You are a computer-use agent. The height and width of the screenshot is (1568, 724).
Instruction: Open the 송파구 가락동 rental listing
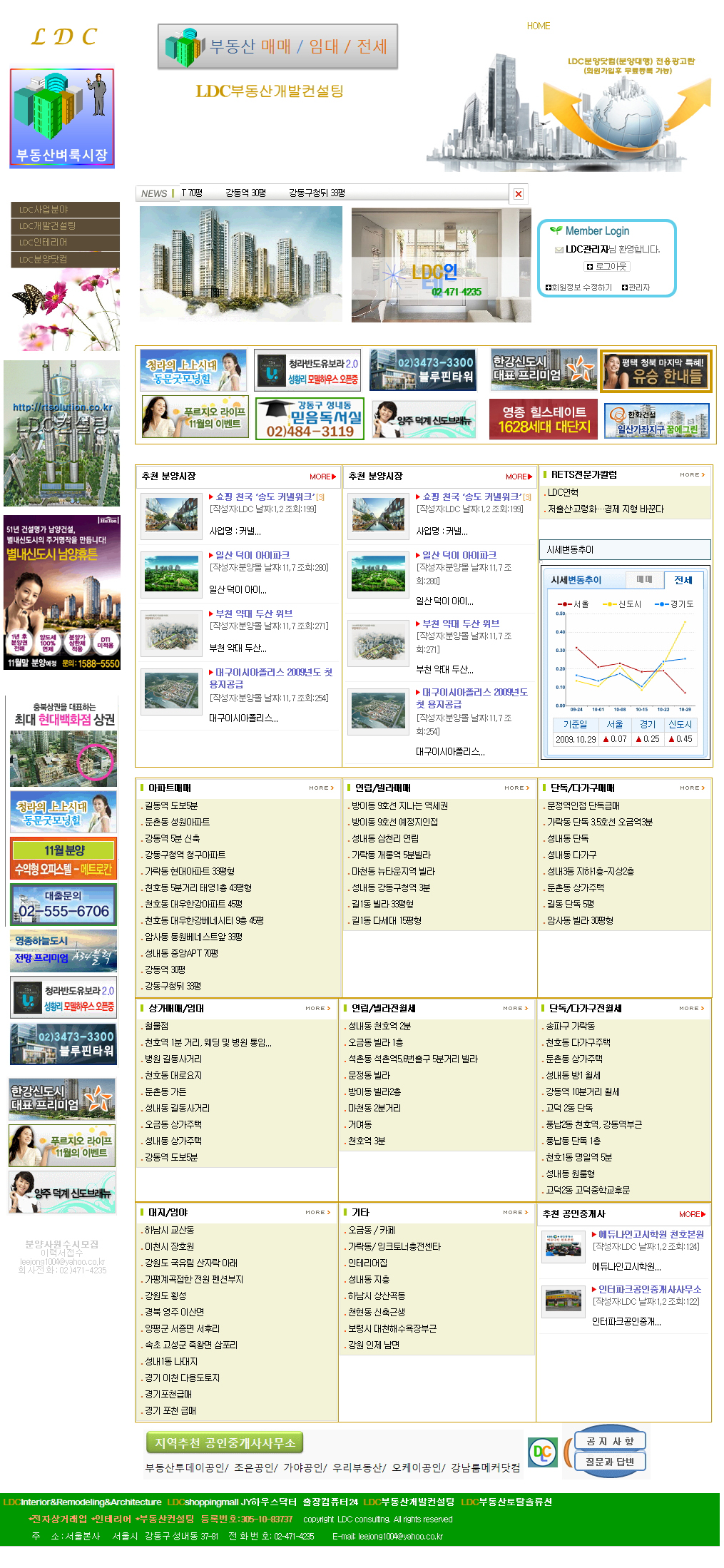[x=570, y=1027]
